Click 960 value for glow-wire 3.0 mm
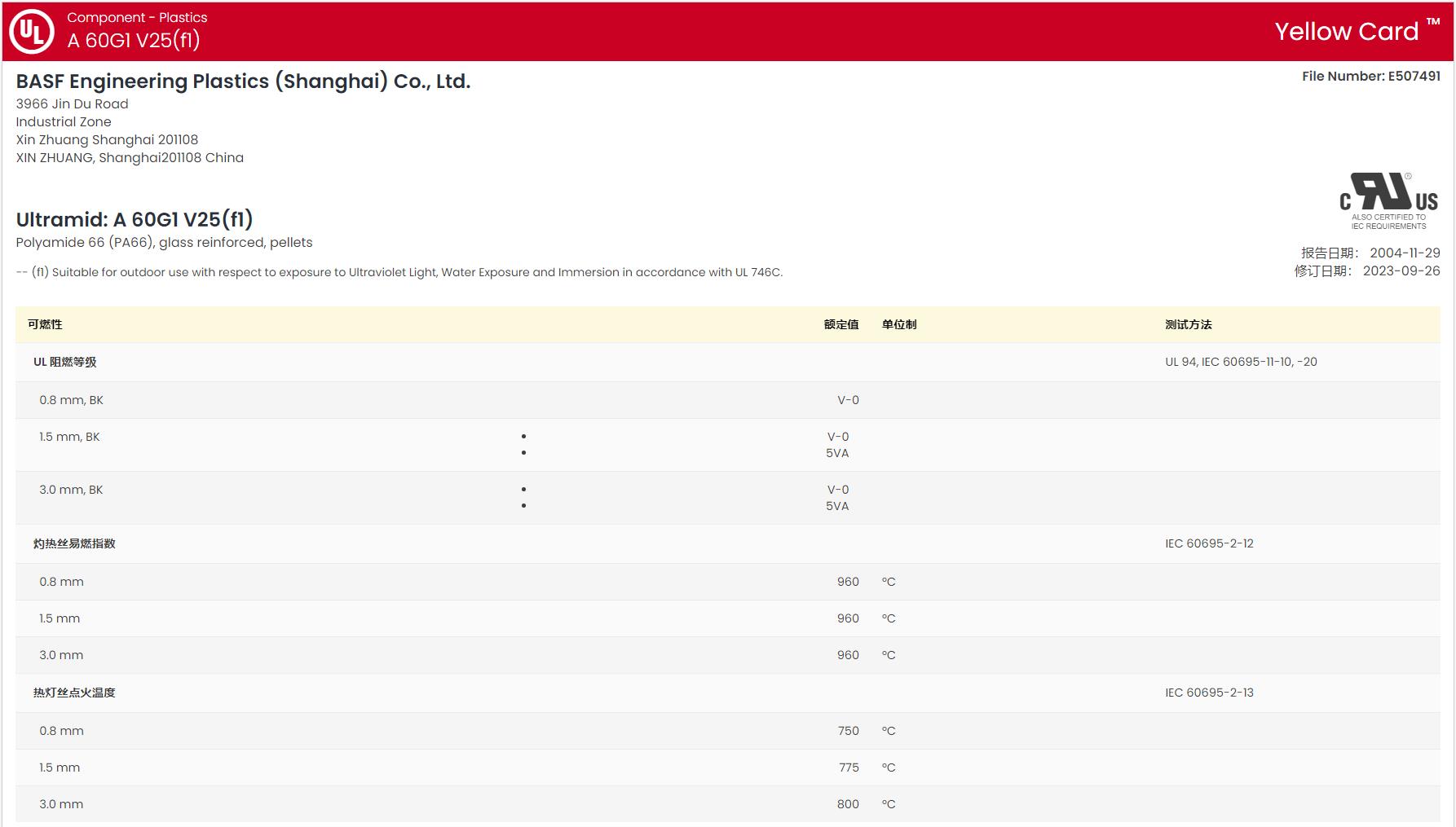Image resolution: width=1456 pixels, height=827 pixels. [848, 655]
